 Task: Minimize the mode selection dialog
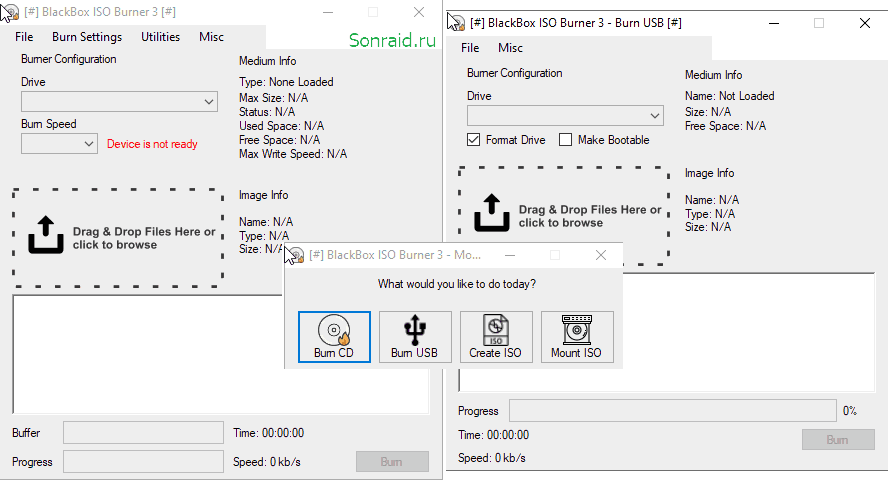510,255
